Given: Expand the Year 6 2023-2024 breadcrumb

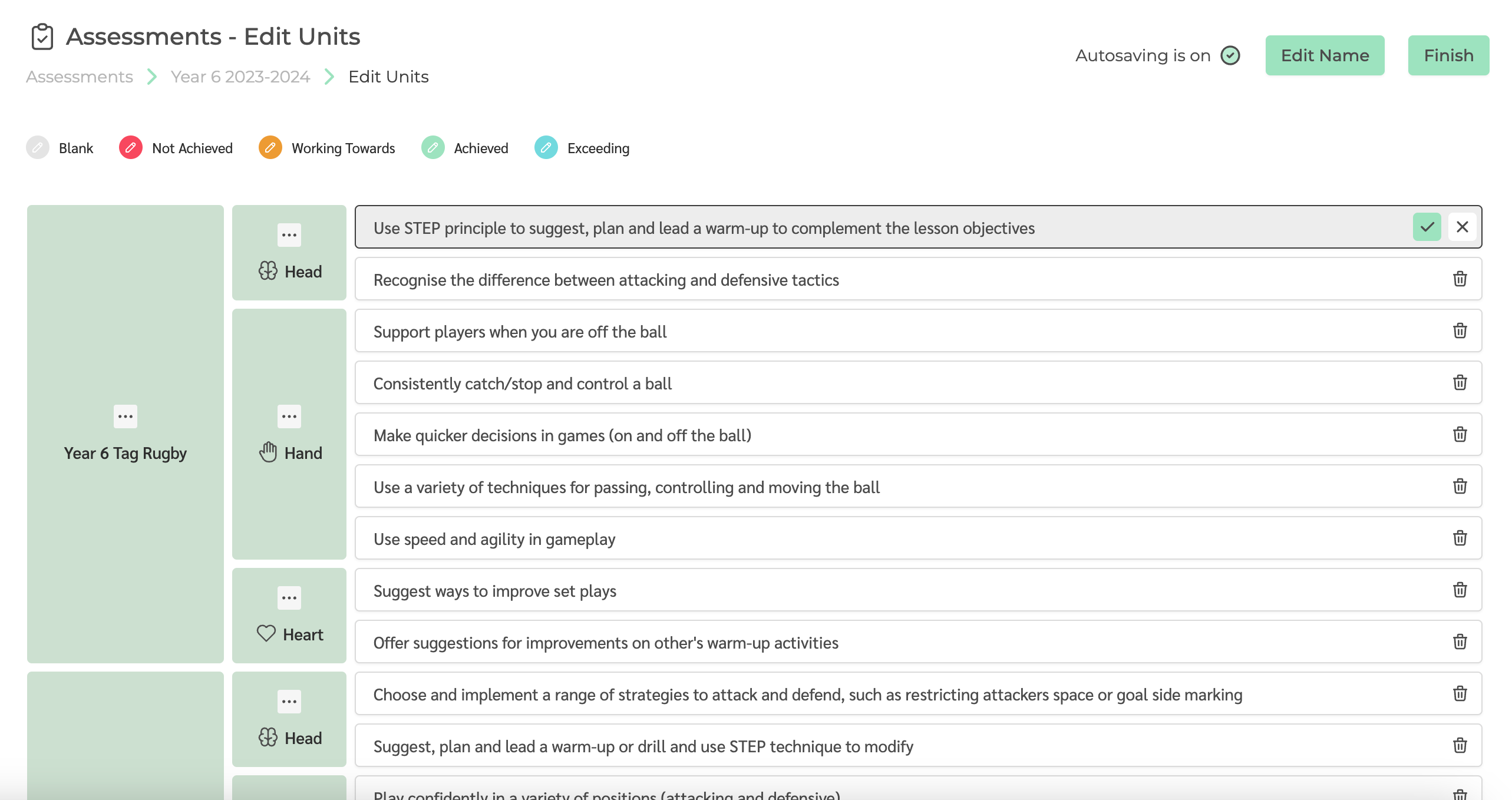Looking at the screenshot, I should (x=240, y=76).
